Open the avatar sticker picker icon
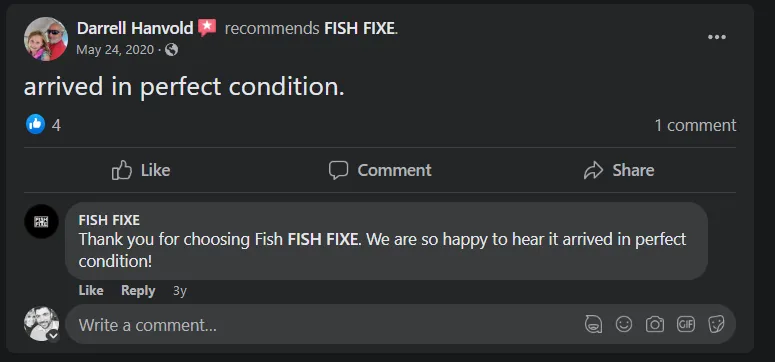This screenshot has height=362, width=775. point(593,324)
